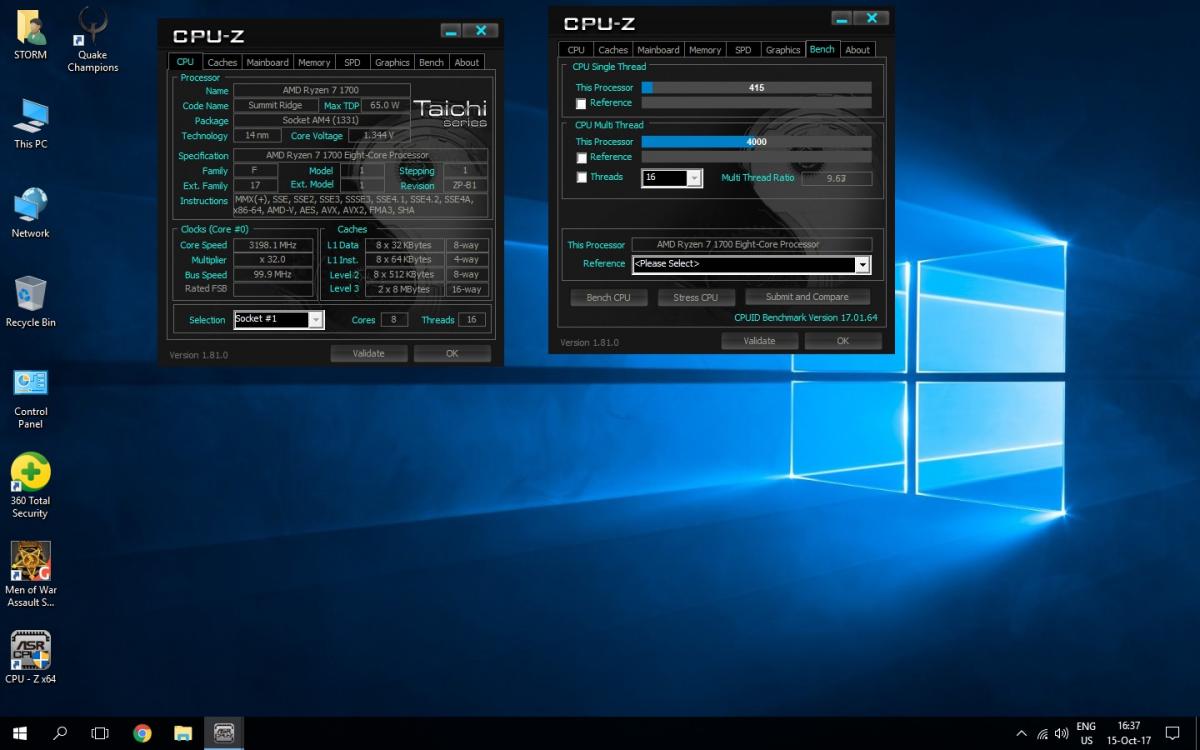
Task: Switch to SPD tab in left CPU-Z
Action: pyautogui.click(x=352, y=62)
